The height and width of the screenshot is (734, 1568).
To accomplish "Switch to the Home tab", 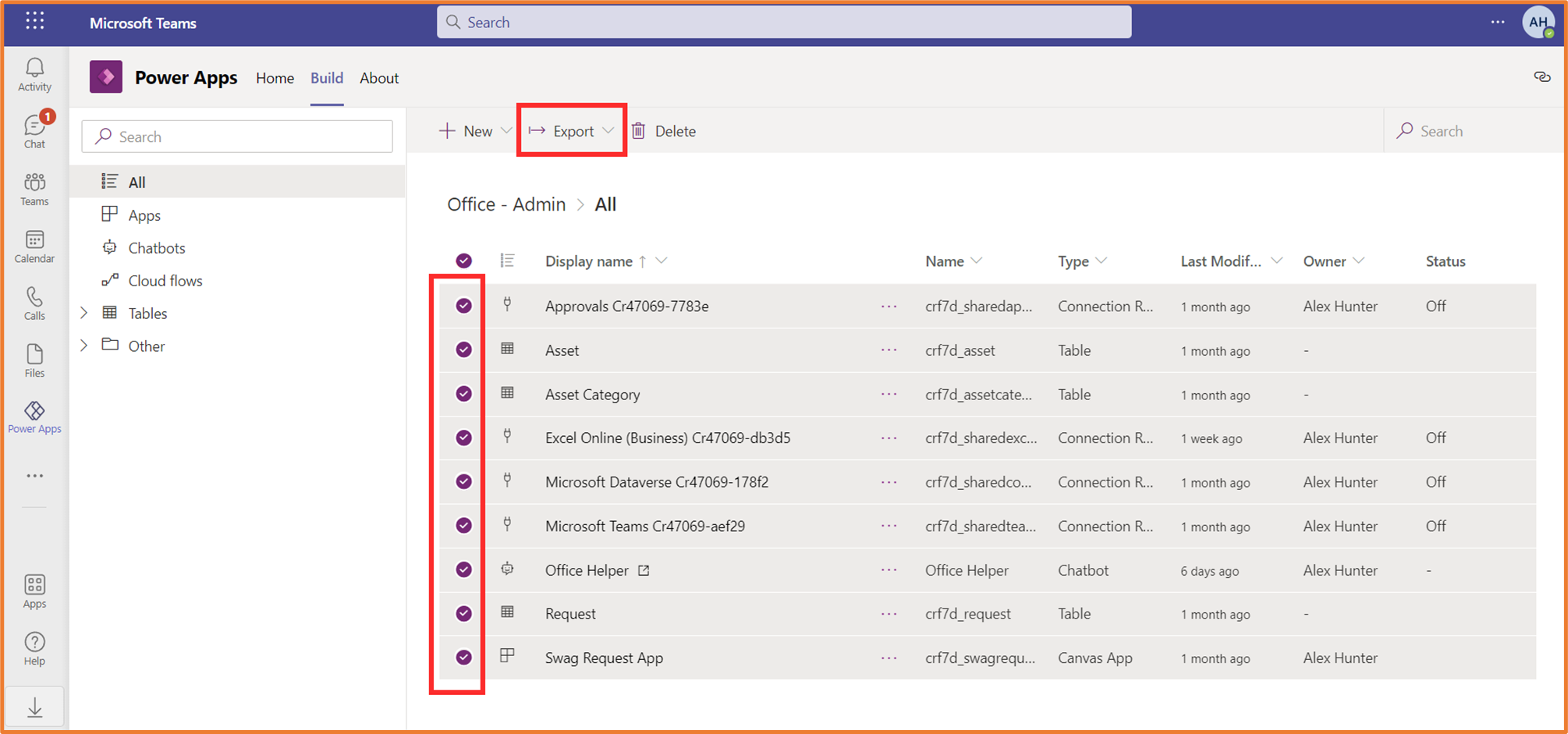I will [275, 78].
